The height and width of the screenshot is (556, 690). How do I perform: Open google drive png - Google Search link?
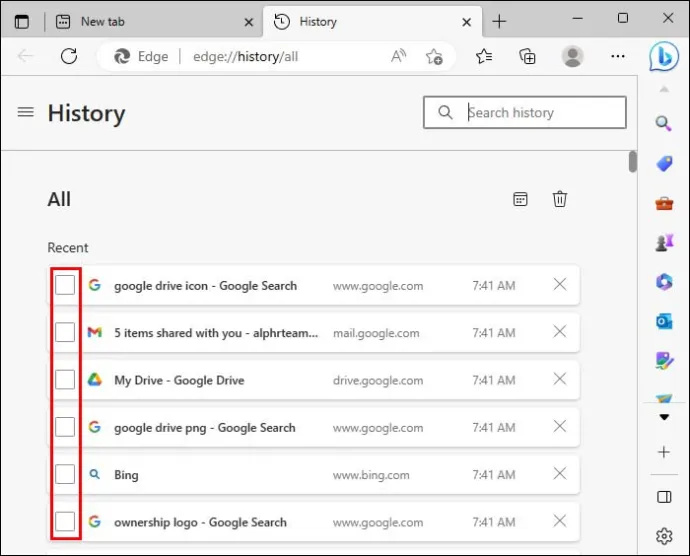point(205,428)
